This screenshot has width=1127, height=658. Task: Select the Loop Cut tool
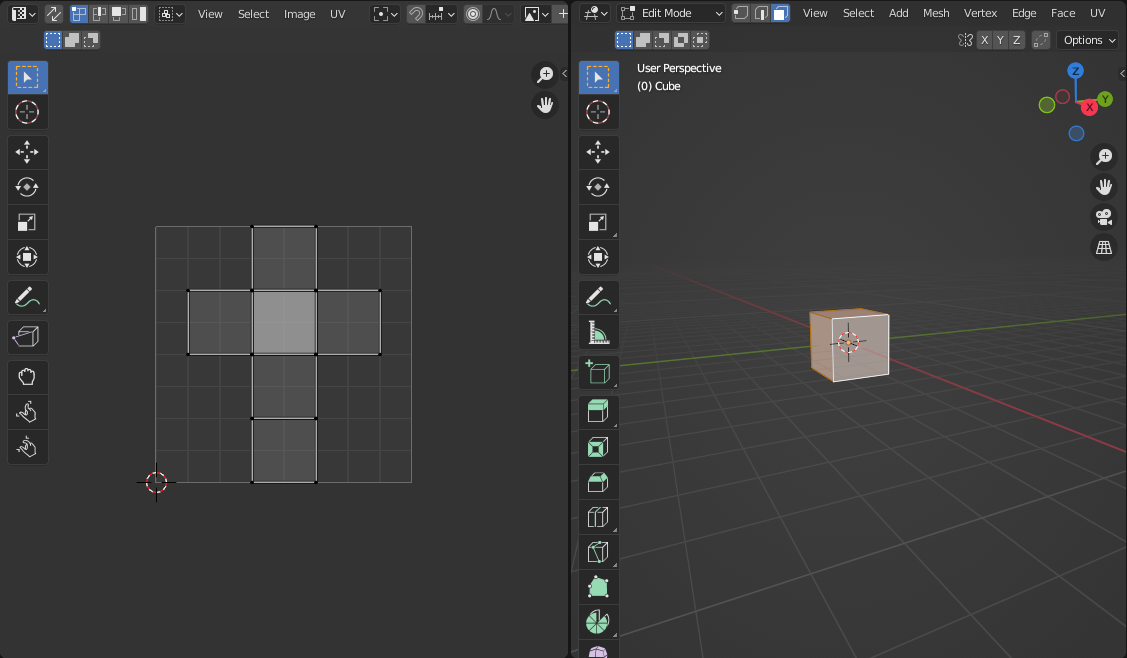point(598,517)
